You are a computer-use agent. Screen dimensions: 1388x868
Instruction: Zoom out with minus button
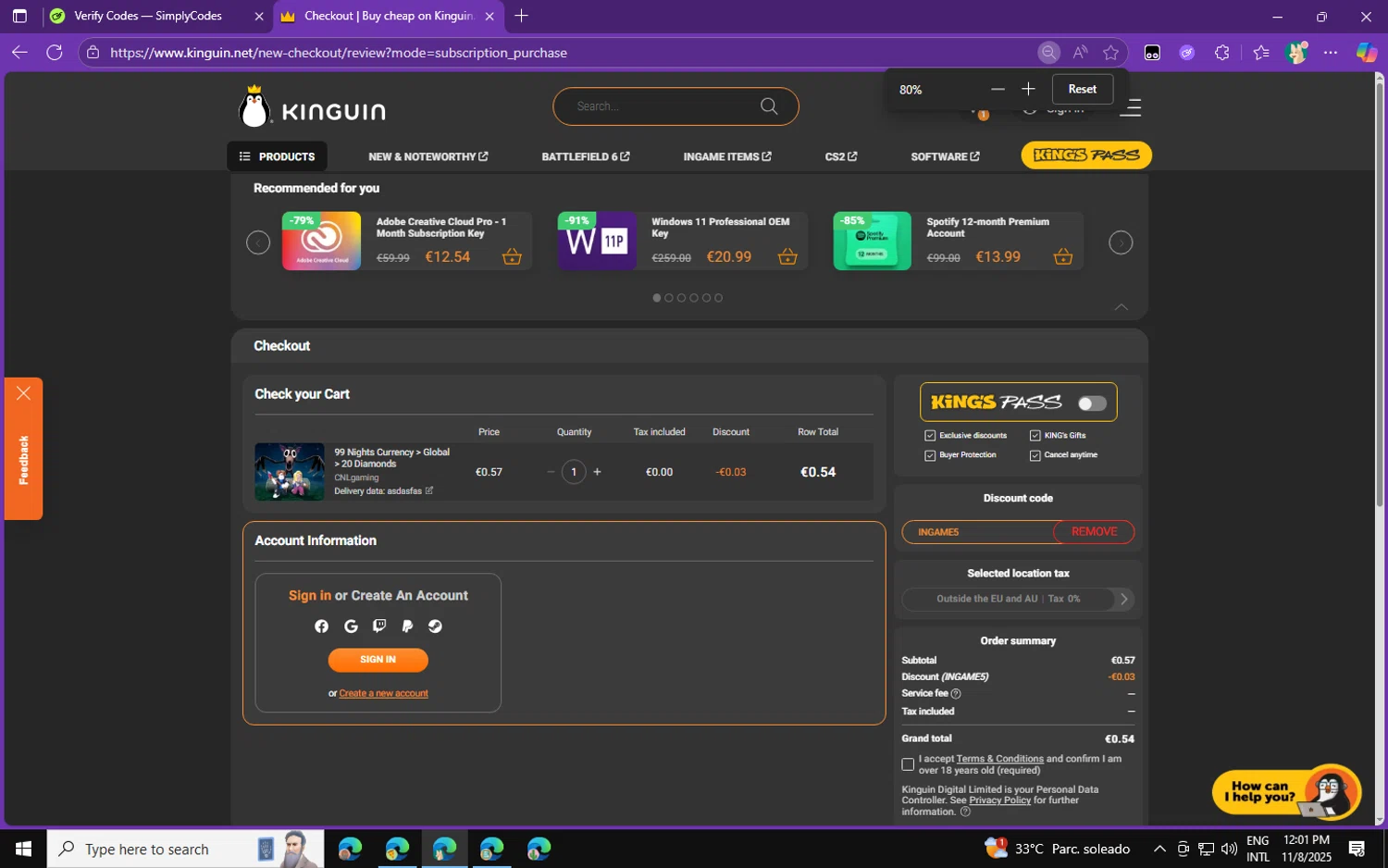click(998, 89)
